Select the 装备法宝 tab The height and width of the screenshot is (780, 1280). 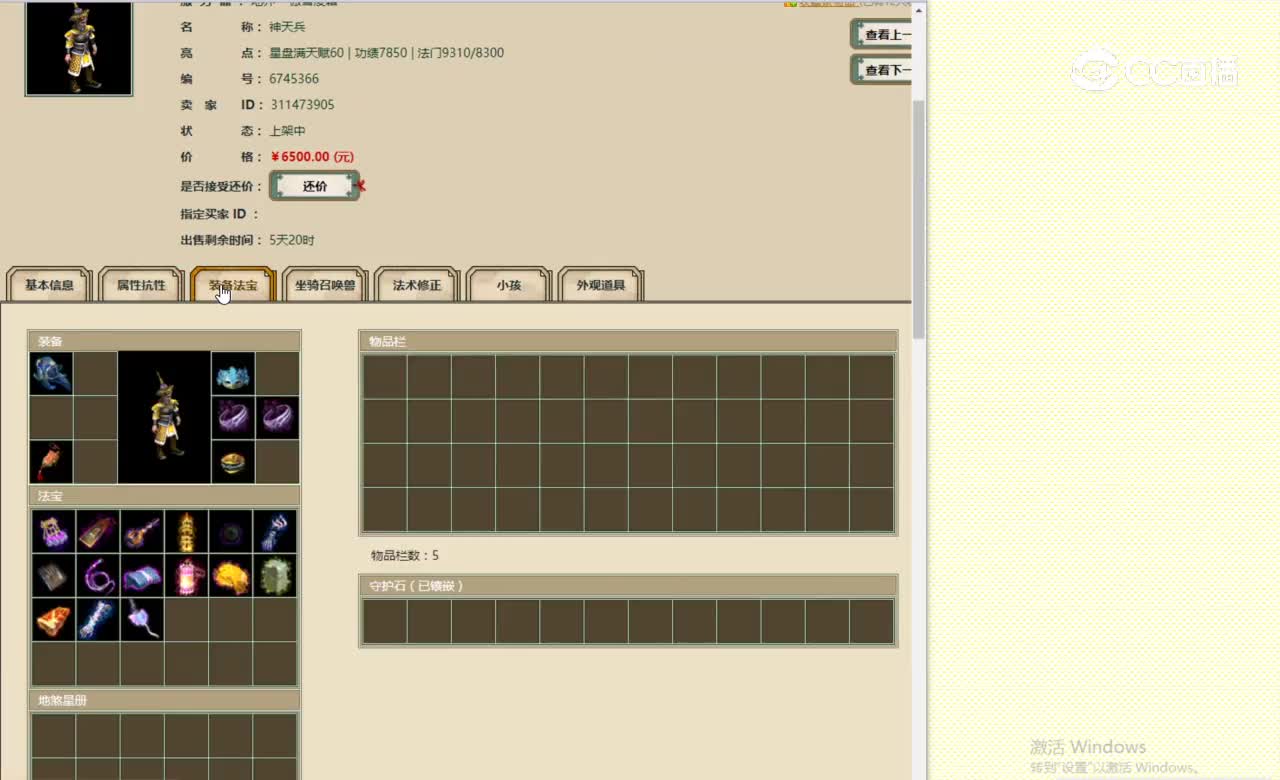click(233, 285)
